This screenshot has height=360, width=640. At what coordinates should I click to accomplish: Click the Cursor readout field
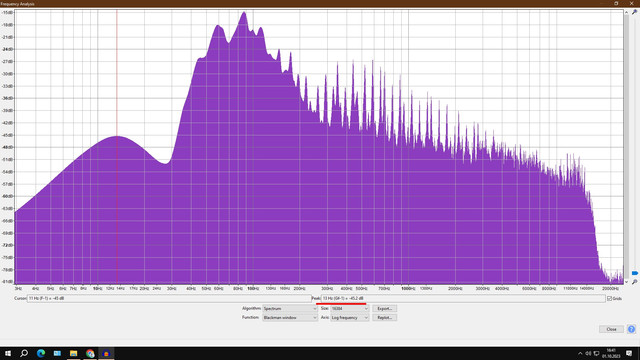pos(169,298)
